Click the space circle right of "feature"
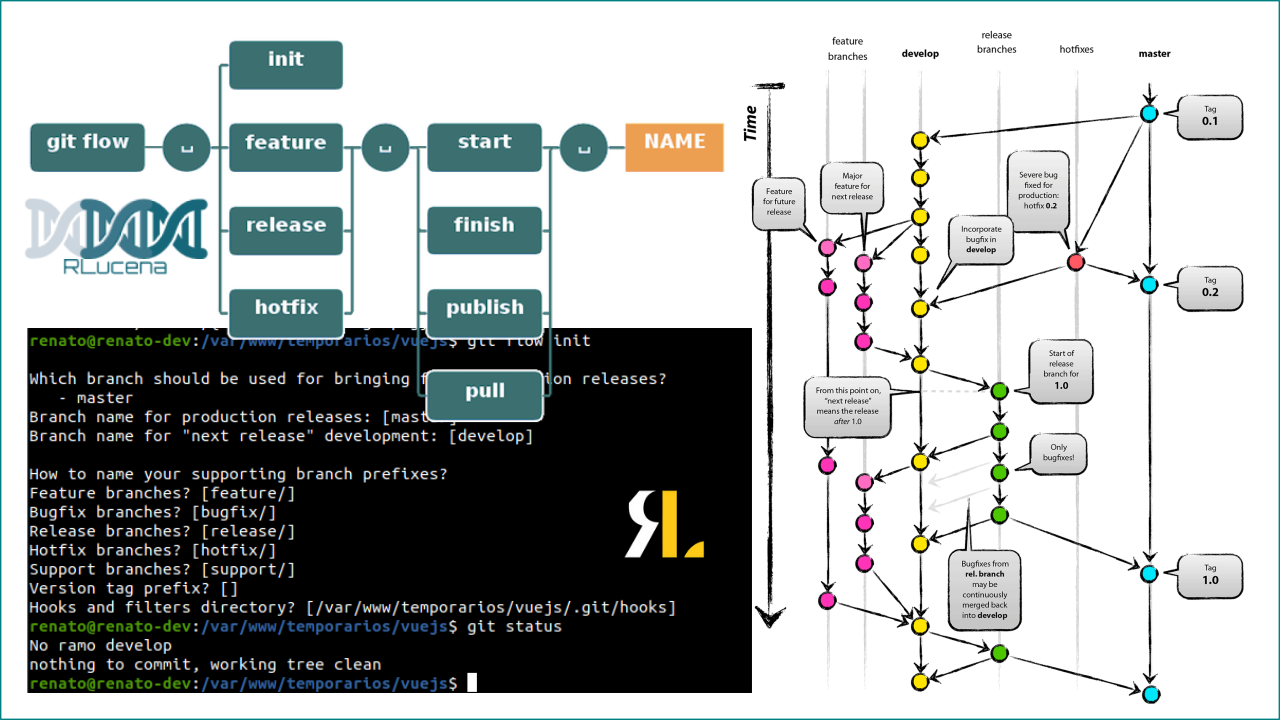Viewport: 1280px width, 720px height. coord(385,148)
